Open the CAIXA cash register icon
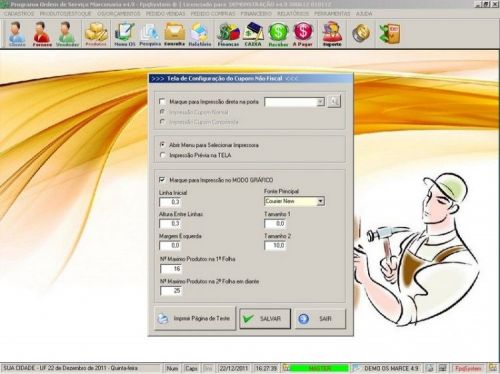500x374 pixels. click(x=253, y=34)
